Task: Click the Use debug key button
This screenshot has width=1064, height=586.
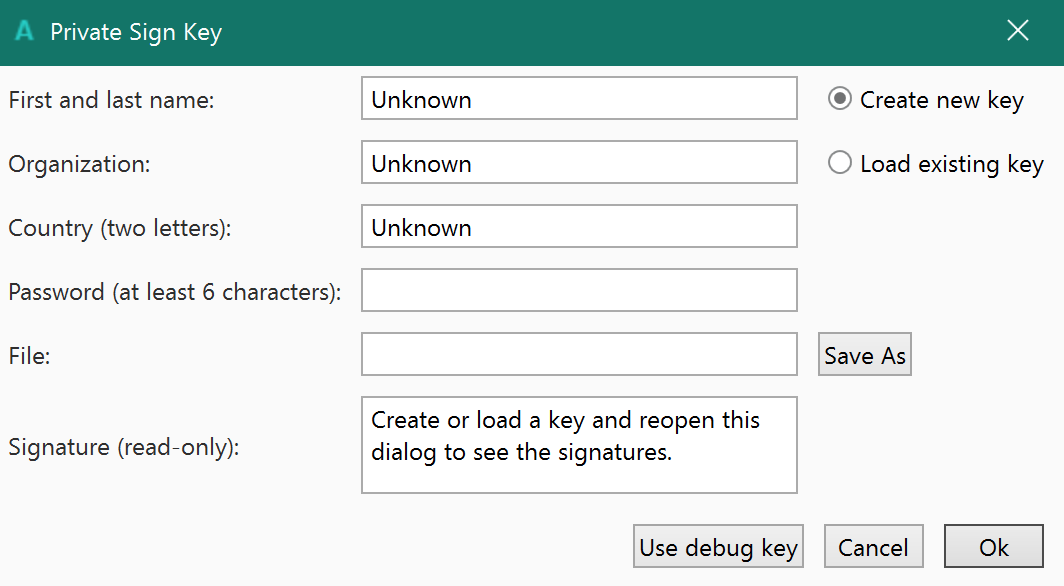Action: 718,547
